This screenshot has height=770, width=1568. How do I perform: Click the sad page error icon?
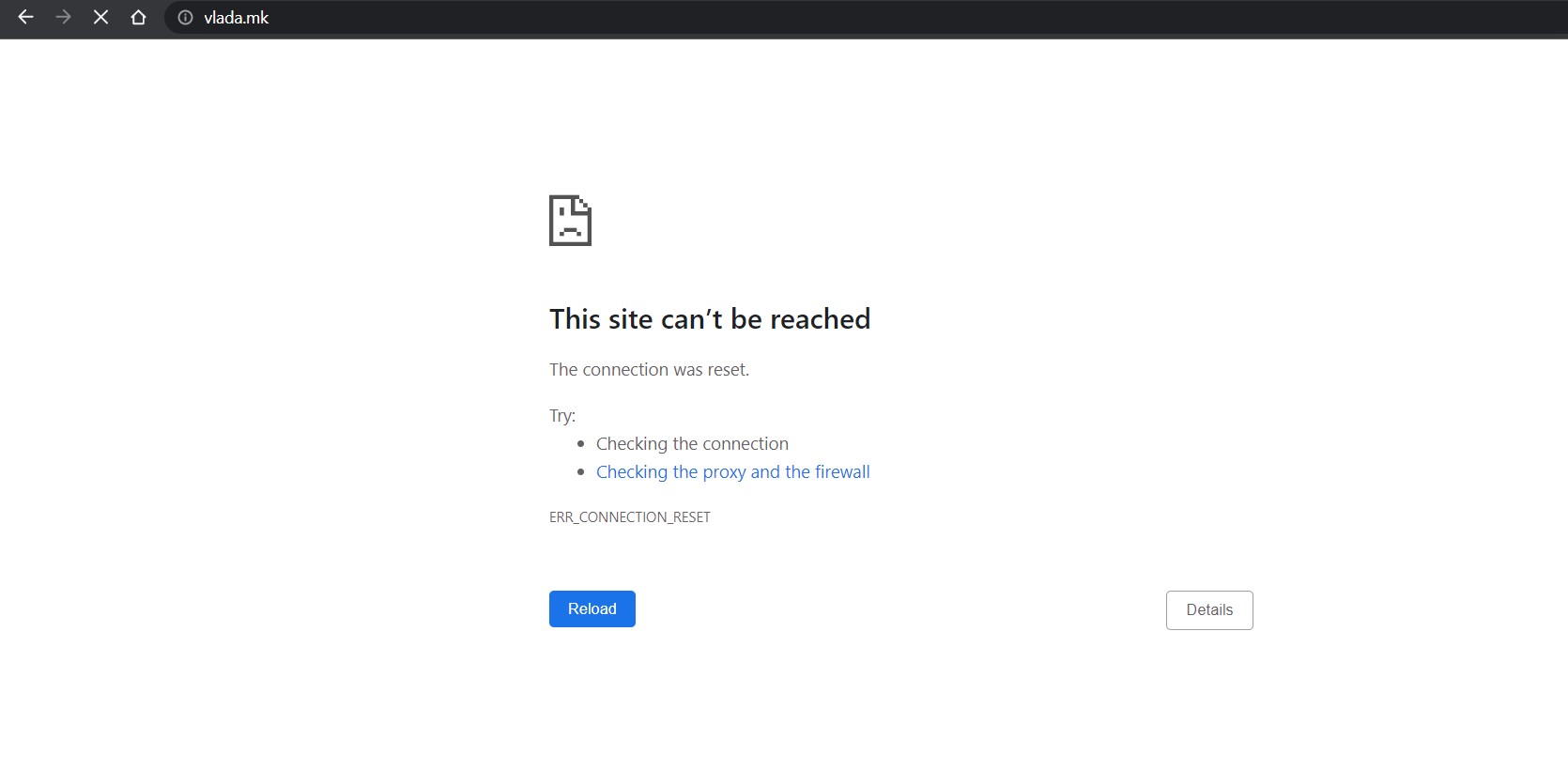click(x=570, y=220)
